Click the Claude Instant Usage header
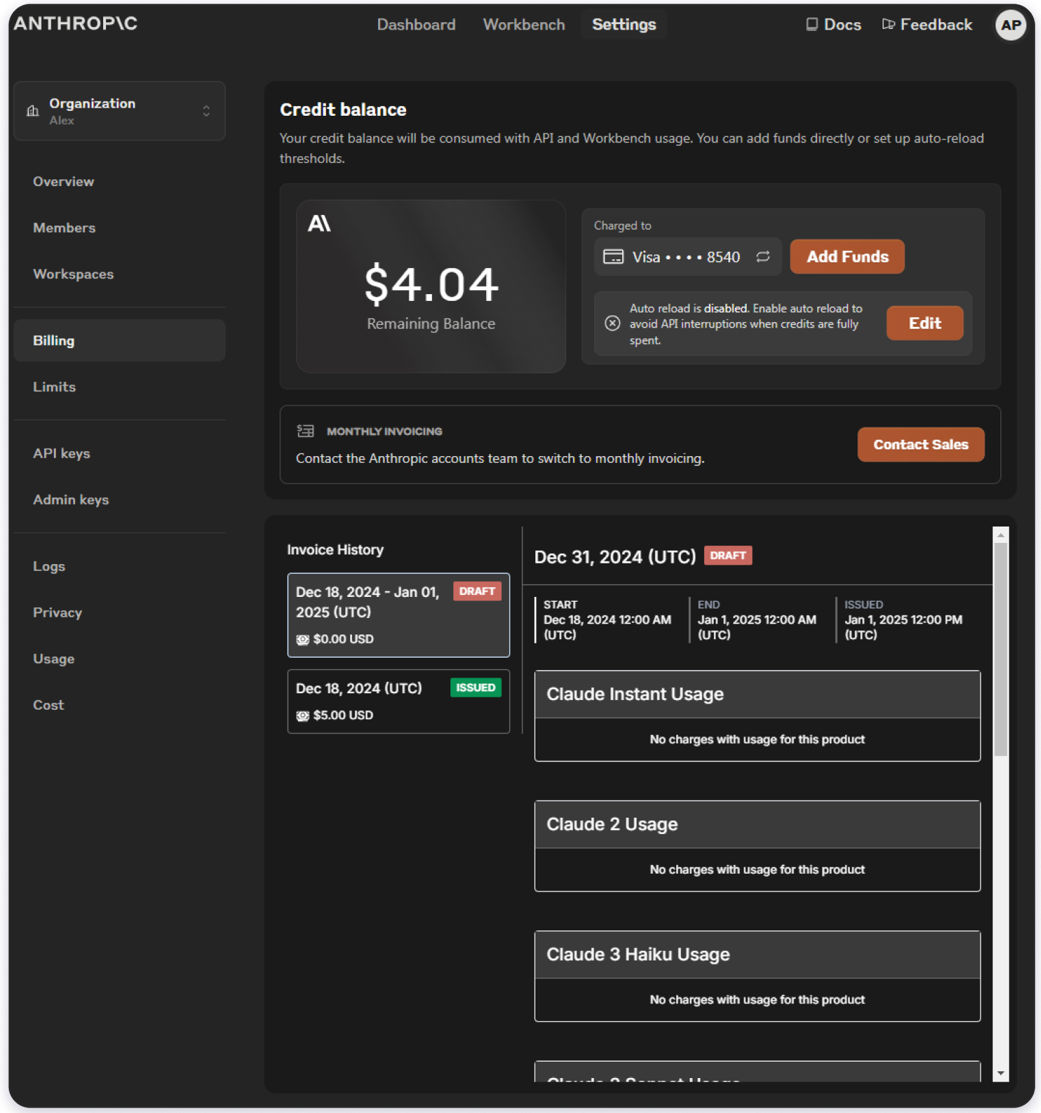Screen dimensions: 1041x1113 click(757, 694)
